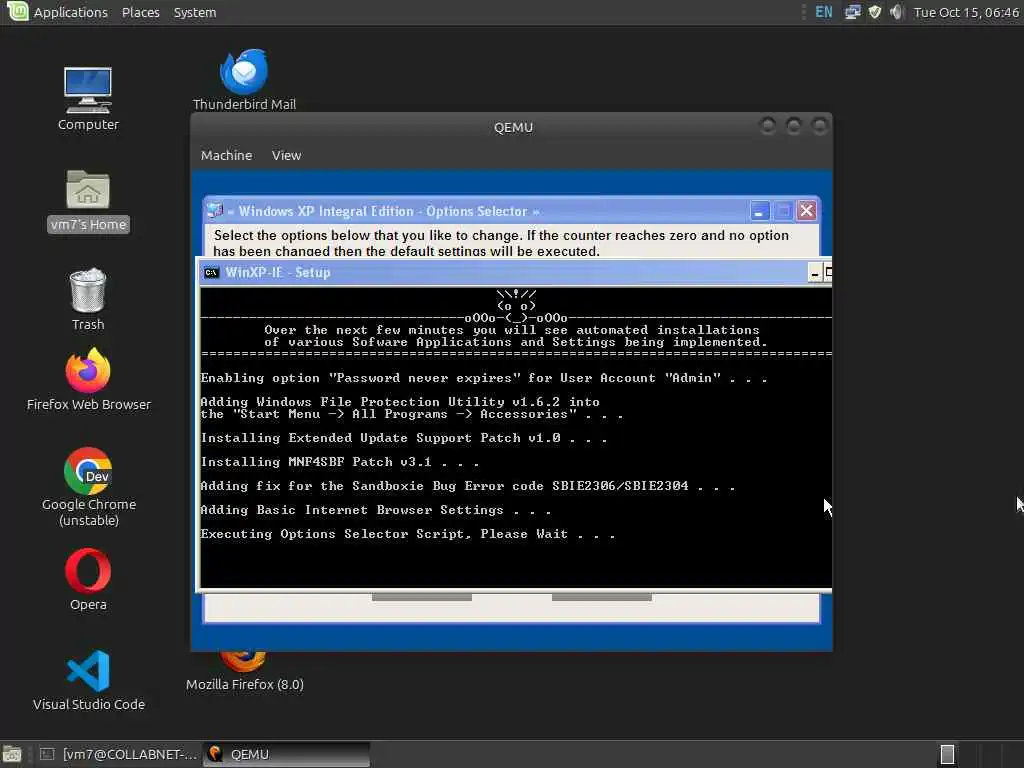The height and width of the screenshot is (768, 1024).
Task: Open vm7's Home folder icon
Action: click(x=88, y=189)
